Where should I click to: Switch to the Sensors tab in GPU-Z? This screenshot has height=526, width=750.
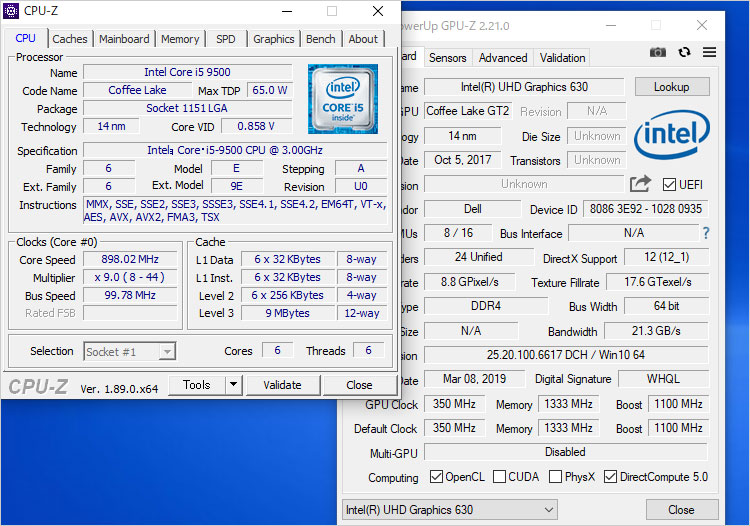click(x=448, y=58)
